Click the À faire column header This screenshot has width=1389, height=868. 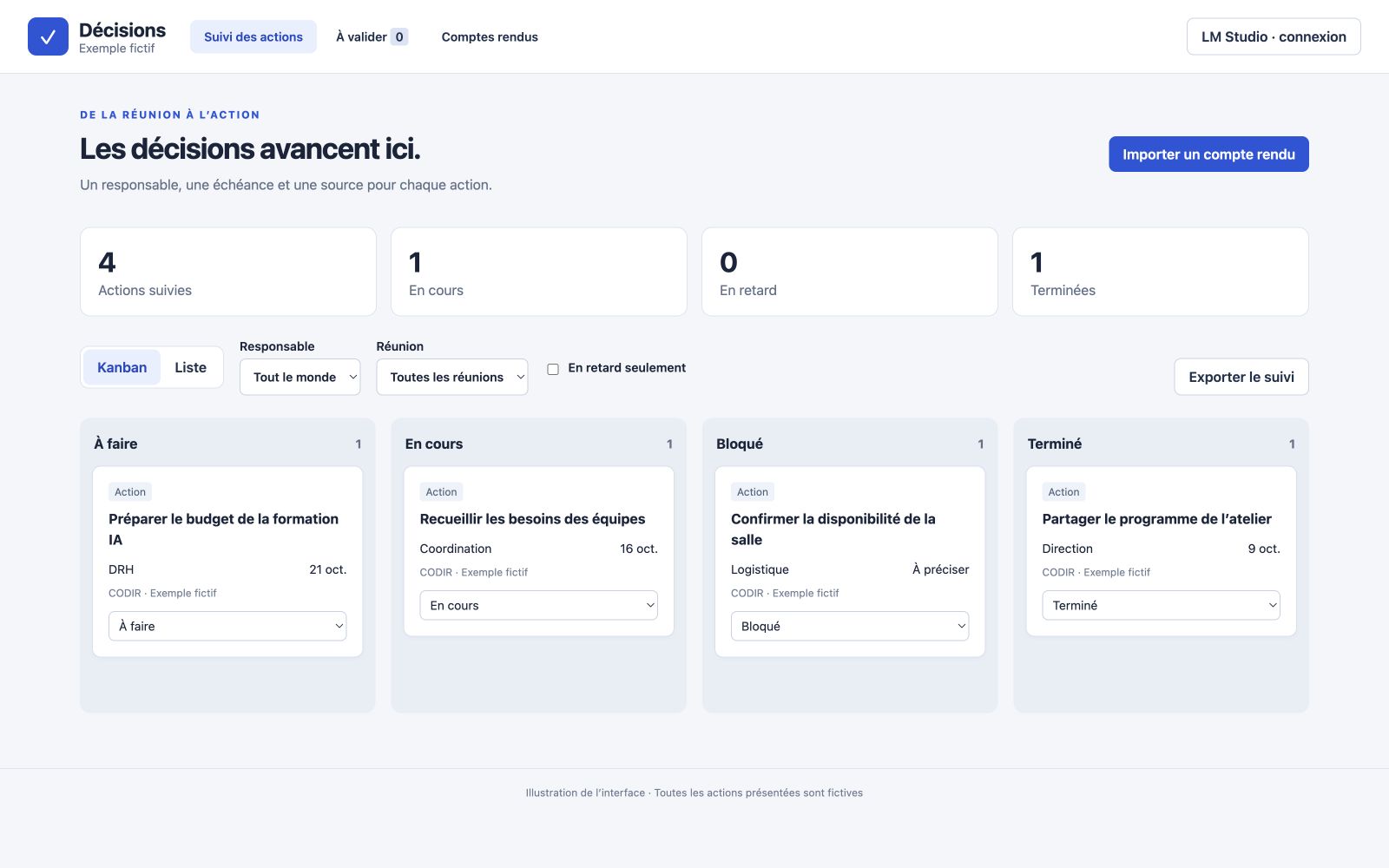[x=115, y=444]
